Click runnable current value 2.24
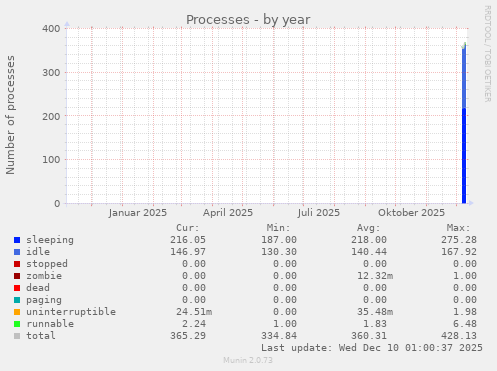497x371 pixels. (194, 324)
